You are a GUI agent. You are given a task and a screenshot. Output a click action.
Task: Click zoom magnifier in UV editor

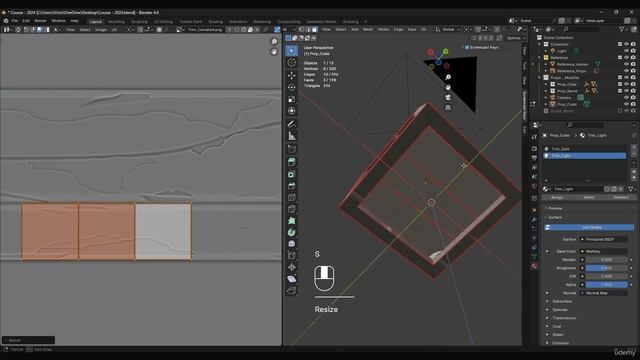(274, 42)
